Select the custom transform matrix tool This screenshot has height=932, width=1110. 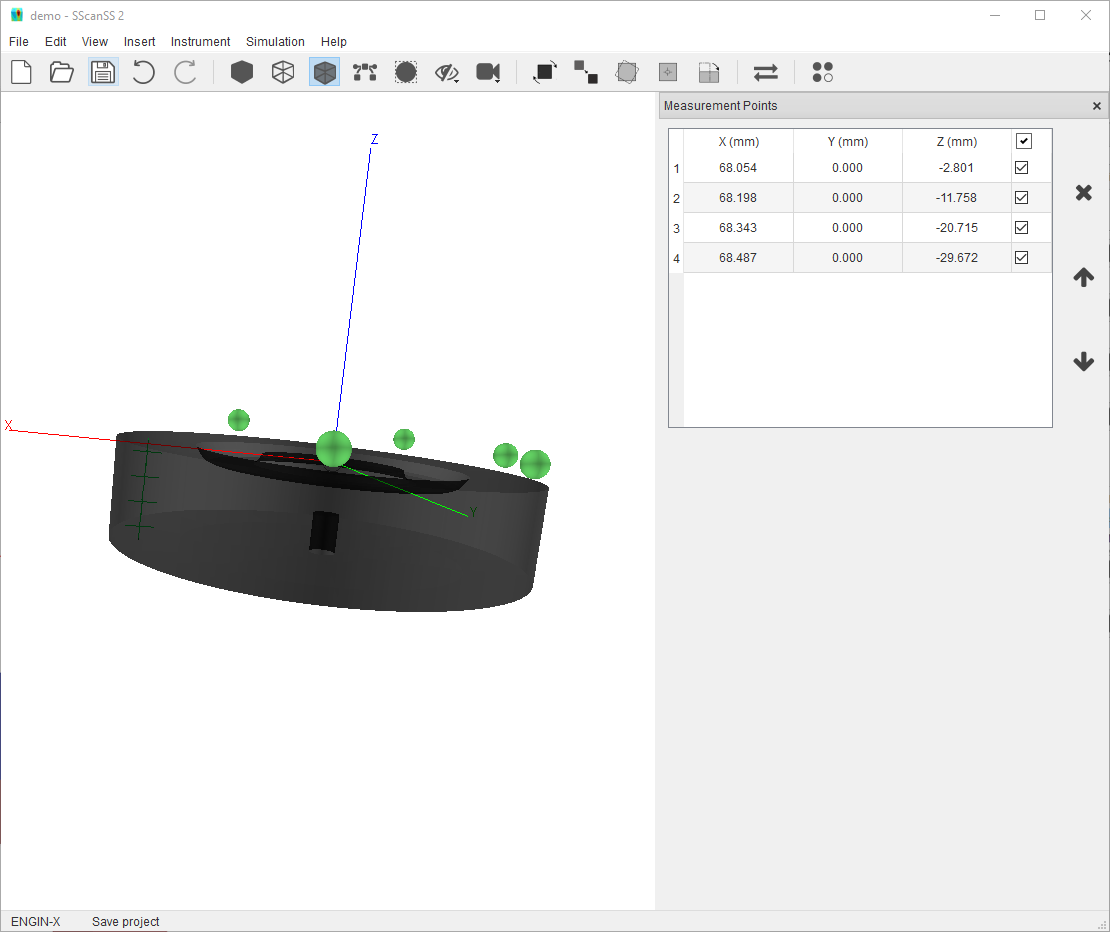click(x=626, y=72)
